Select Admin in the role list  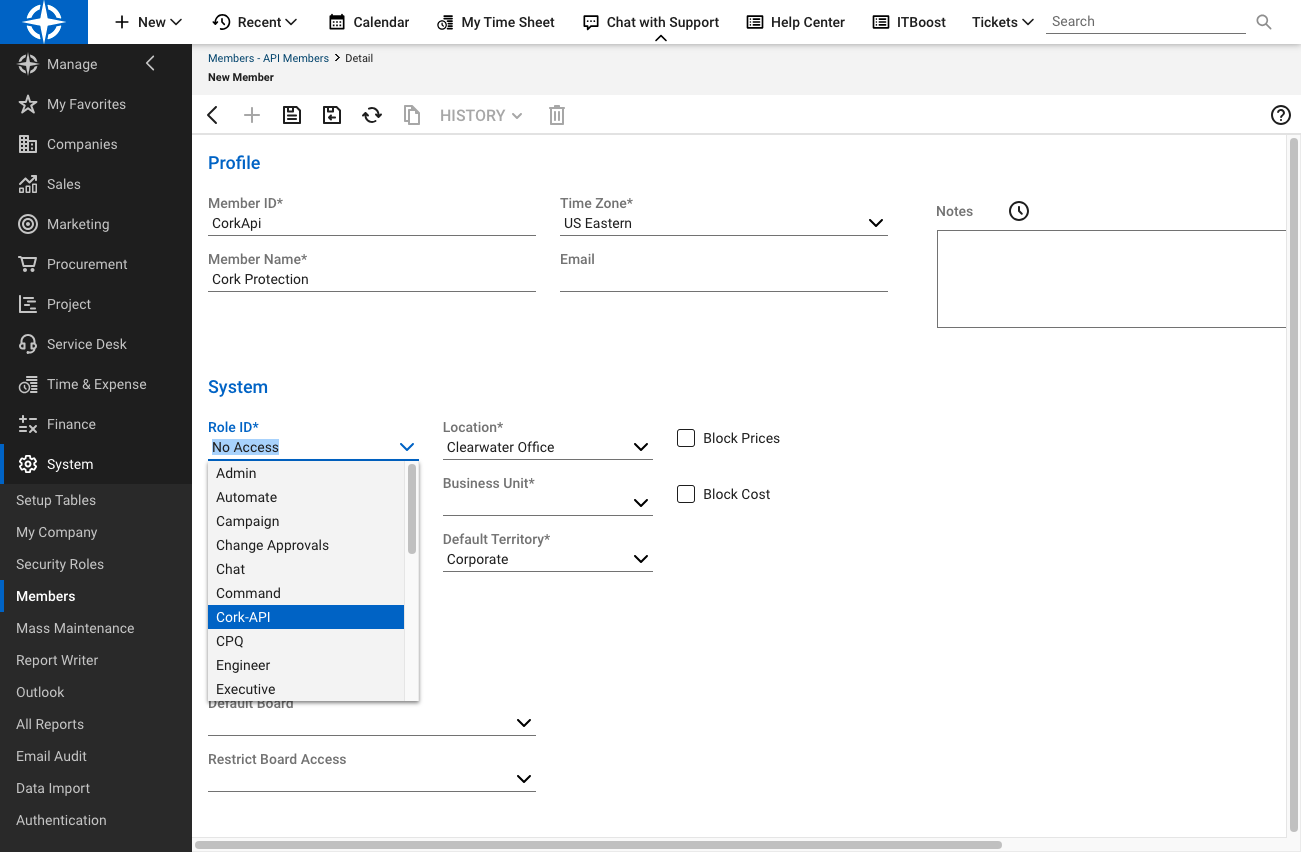tap(306, 473)
